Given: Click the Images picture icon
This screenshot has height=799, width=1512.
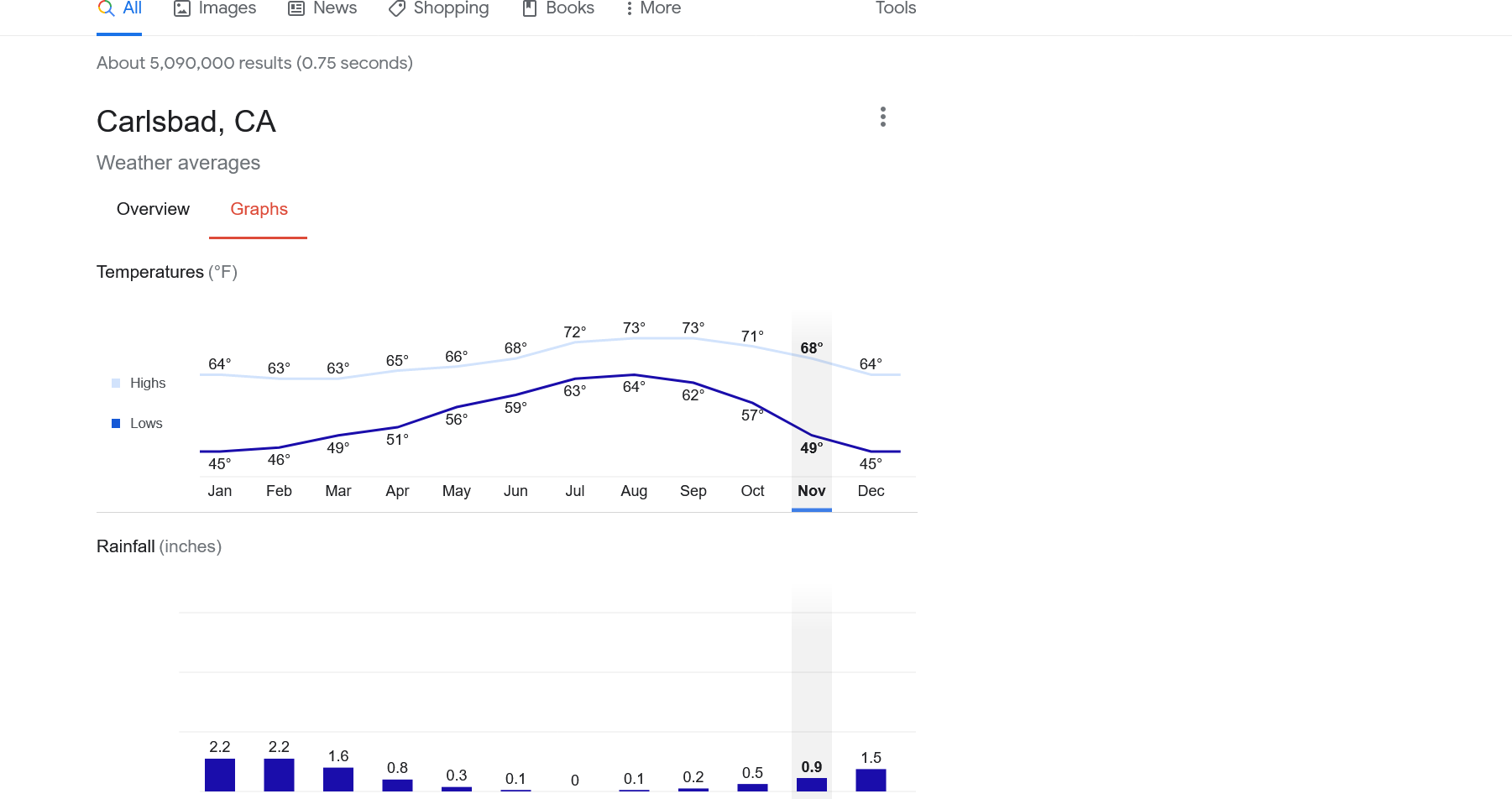Looking at the screenshot, I should pyautogui.click(x=182, y=8).
